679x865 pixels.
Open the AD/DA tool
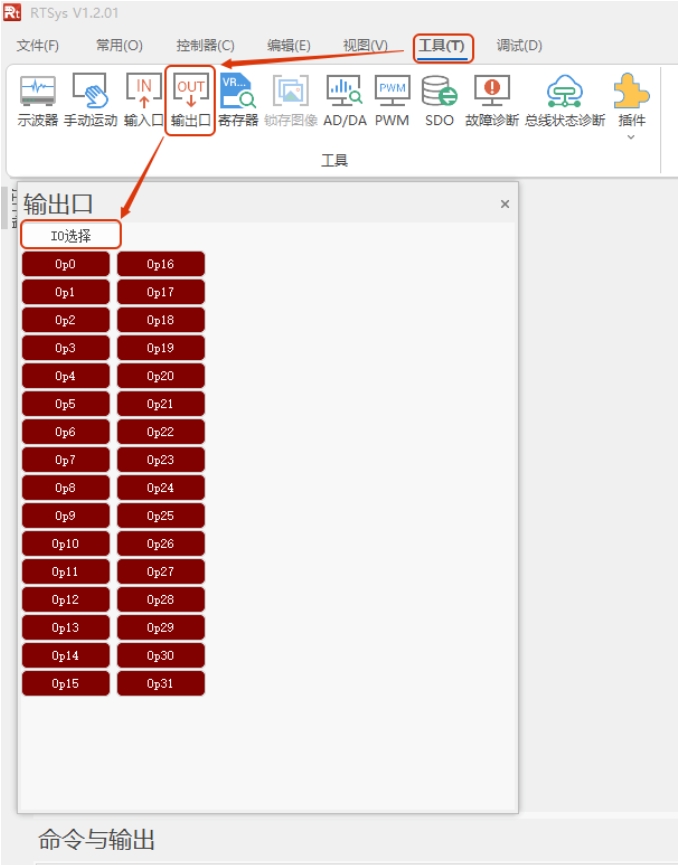pos(345,101)
